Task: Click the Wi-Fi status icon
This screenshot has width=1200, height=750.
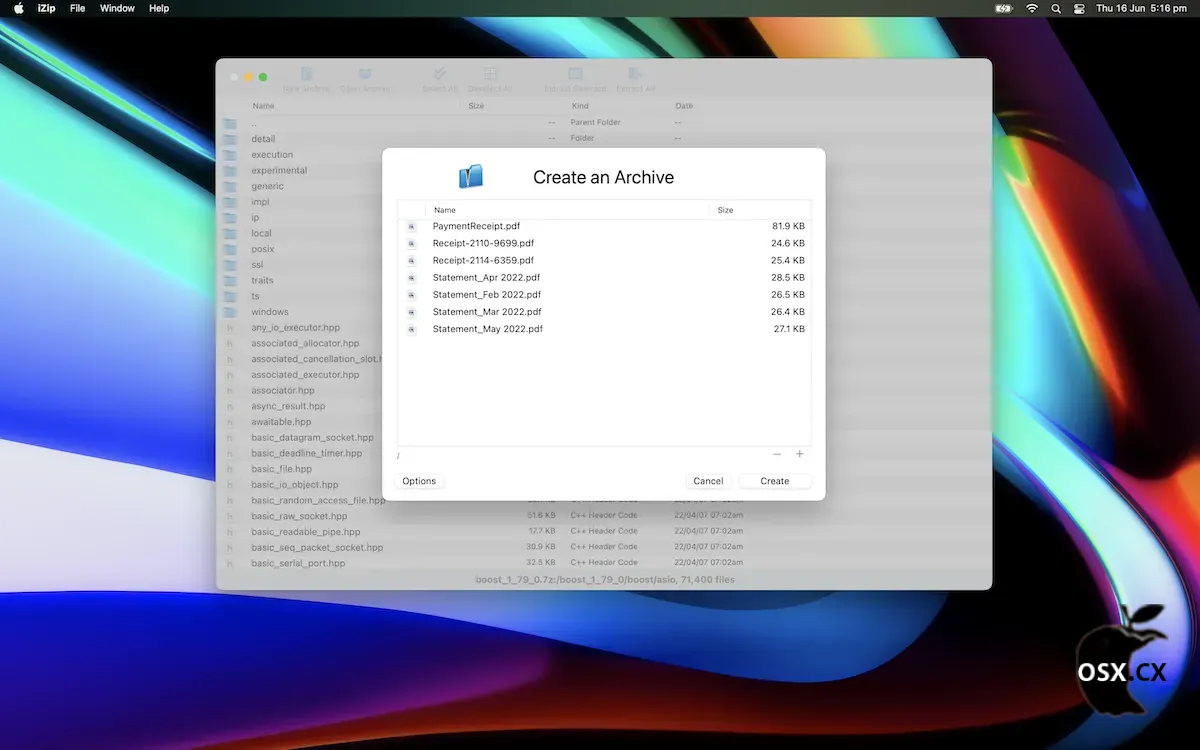Action: point(1030,8)
